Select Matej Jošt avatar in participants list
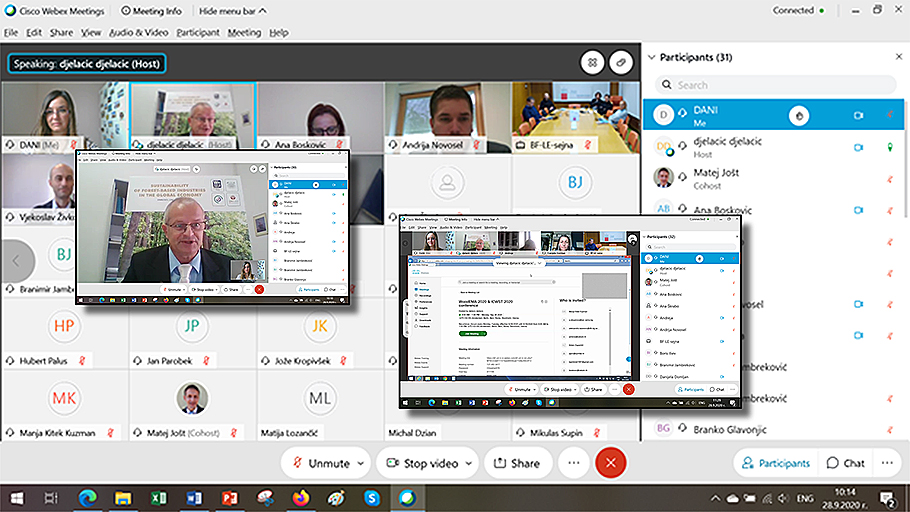Image resolution: width=910 pixels, height=512 pixels. point(663,178)
